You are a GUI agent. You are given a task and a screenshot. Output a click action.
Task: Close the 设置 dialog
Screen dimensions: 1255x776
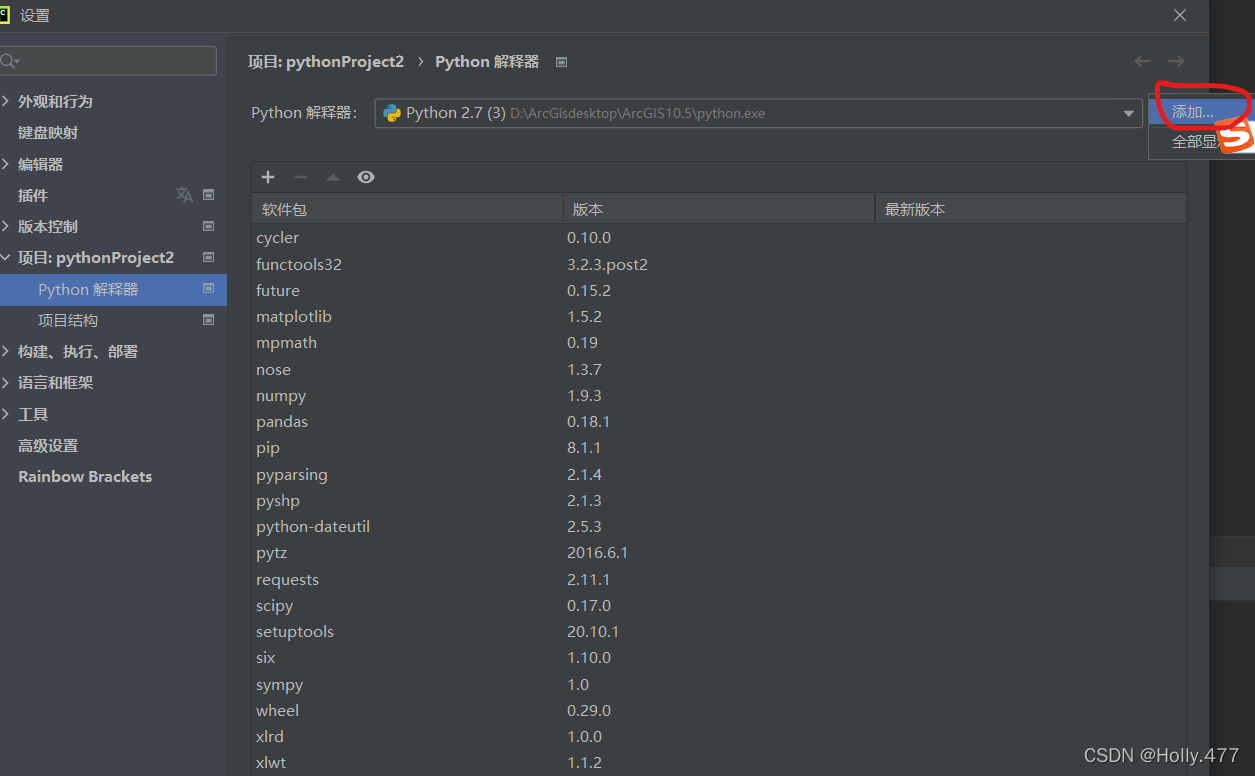point(1180,15)
